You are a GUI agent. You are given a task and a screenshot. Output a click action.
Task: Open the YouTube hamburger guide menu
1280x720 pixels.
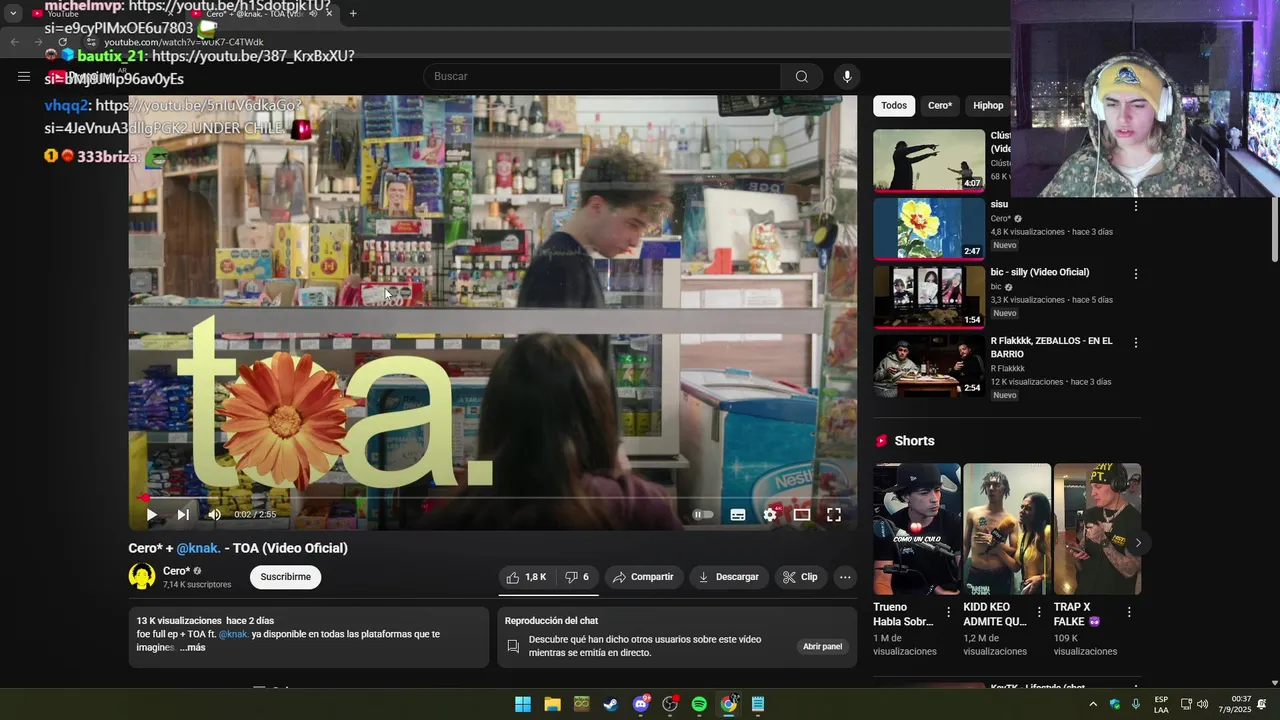[24, 76]
